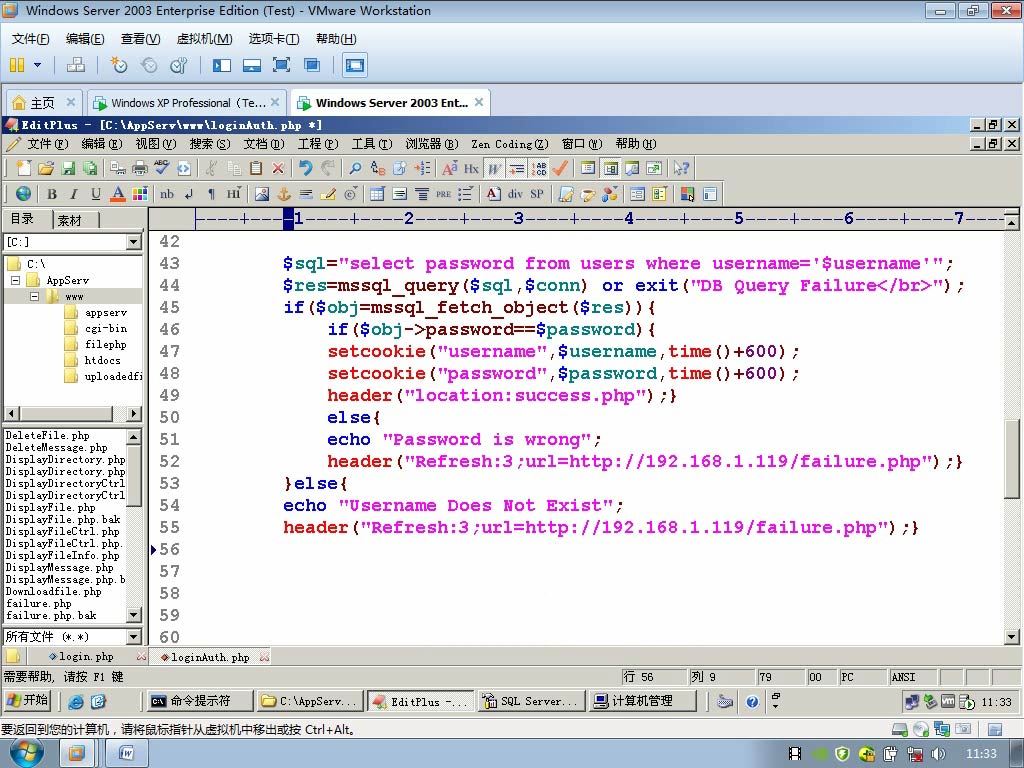Click the font color A swatch icon

pyautogui.click(x=118, y=194)
